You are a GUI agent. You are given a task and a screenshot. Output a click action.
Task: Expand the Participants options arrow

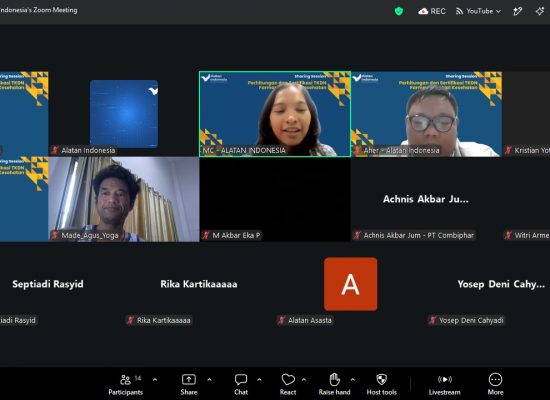pyautogui.click(x=155, y=379)
